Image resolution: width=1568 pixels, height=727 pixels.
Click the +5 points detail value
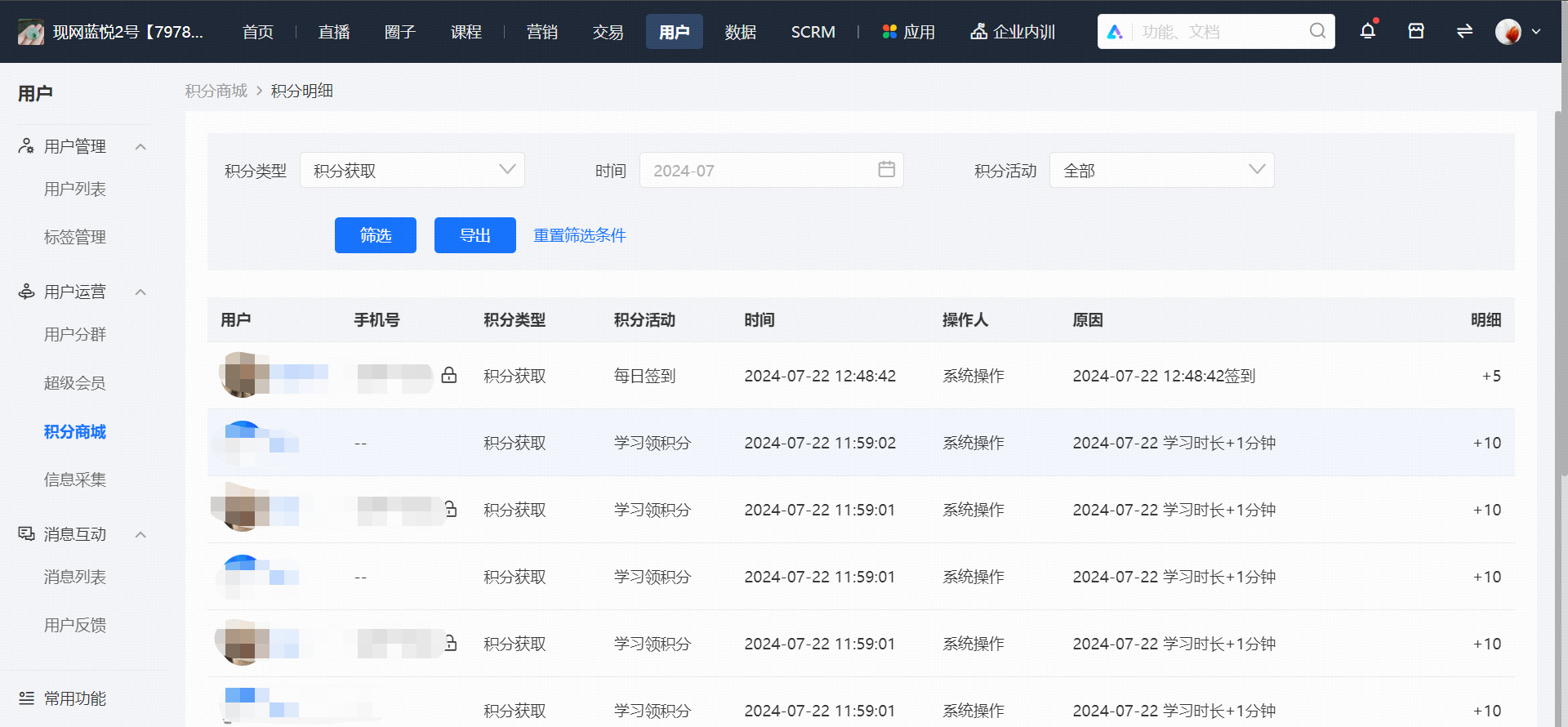click(1491, 376)
